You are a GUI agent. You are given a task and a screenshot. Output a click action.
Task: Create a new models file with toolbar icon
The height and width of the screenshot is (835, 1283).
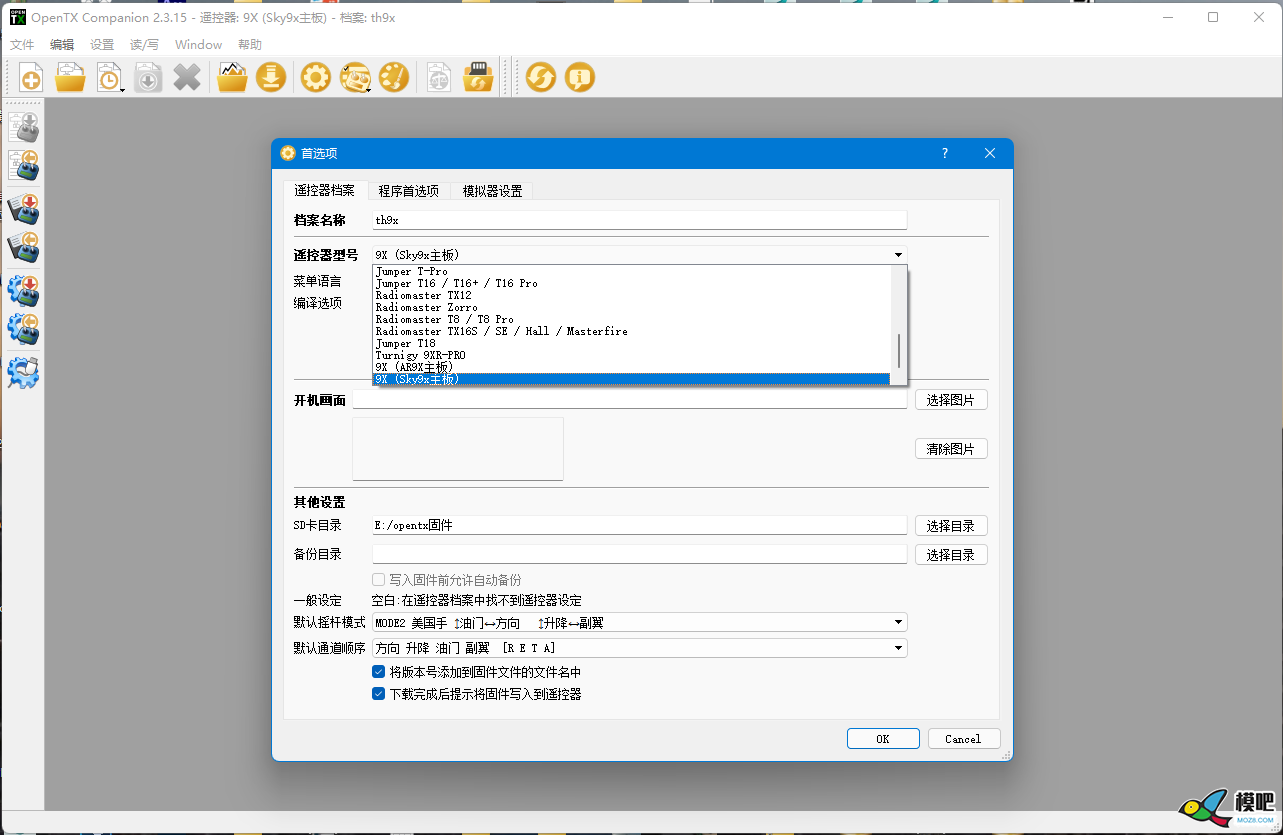coord(31,78)
